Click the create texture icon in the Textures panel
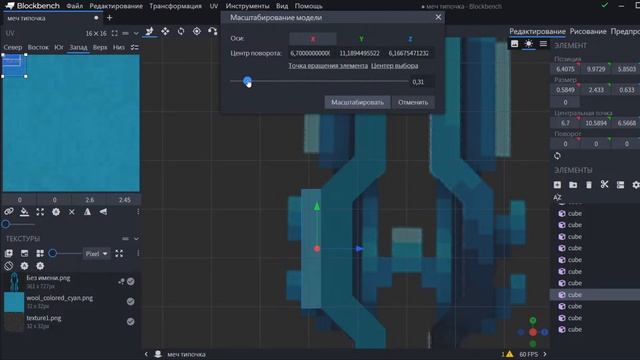640x360 pixels. (x=24, y=253)
